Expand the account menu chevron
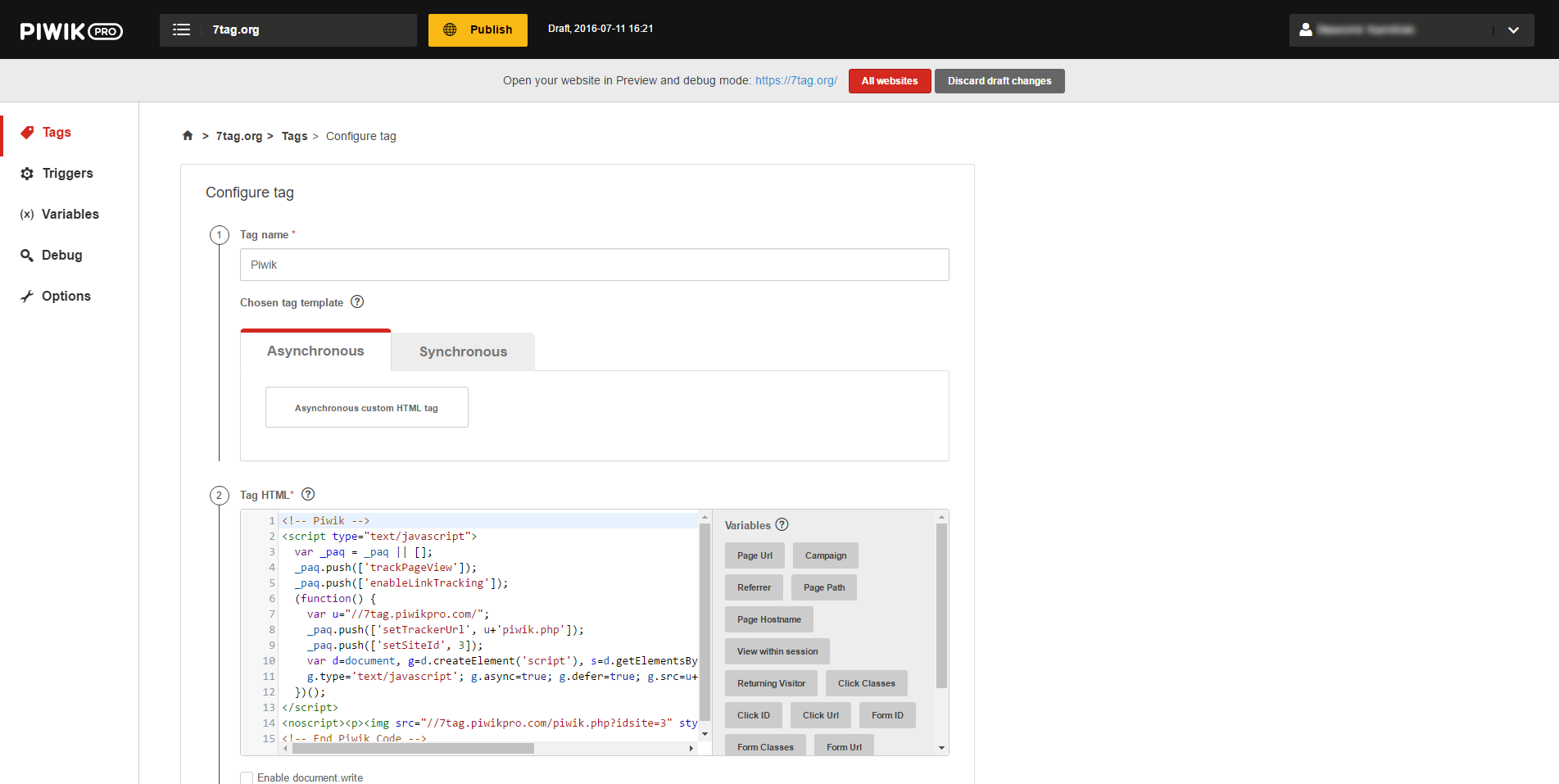Screen dimensions: 1559x784 coord(1513,30)
